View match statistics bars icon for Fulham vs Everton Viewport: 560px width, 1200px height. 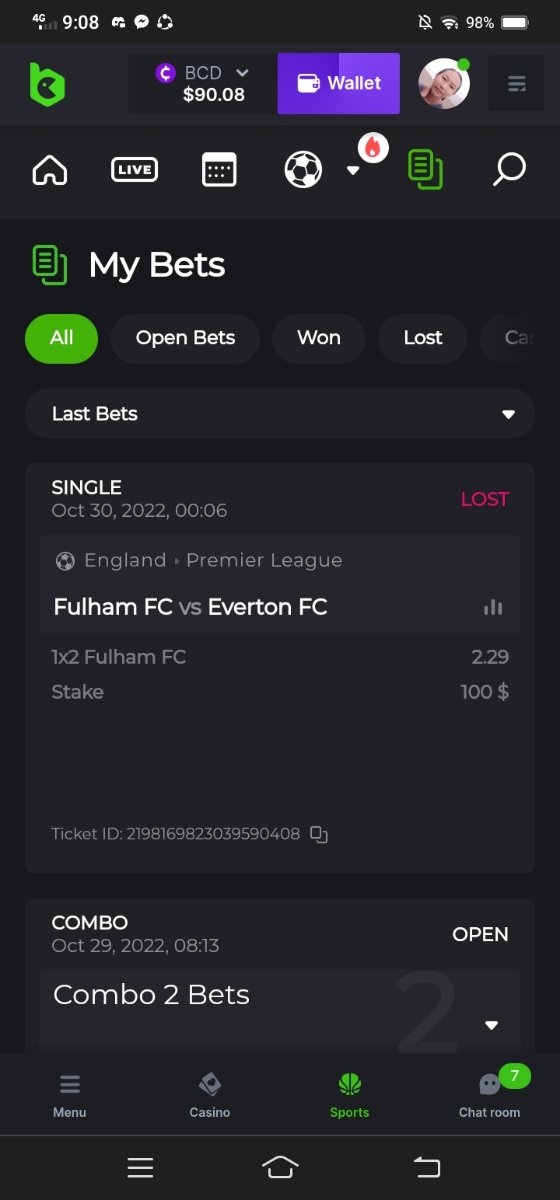tap(493, 607)
